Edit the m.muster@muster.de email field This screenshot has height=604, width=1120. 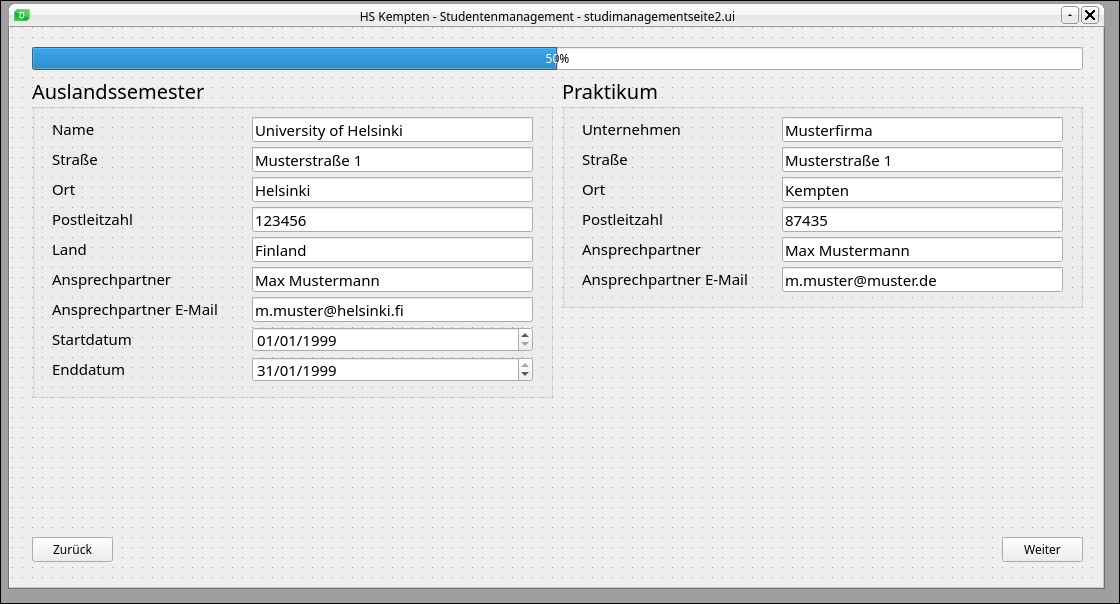(921, 280)
